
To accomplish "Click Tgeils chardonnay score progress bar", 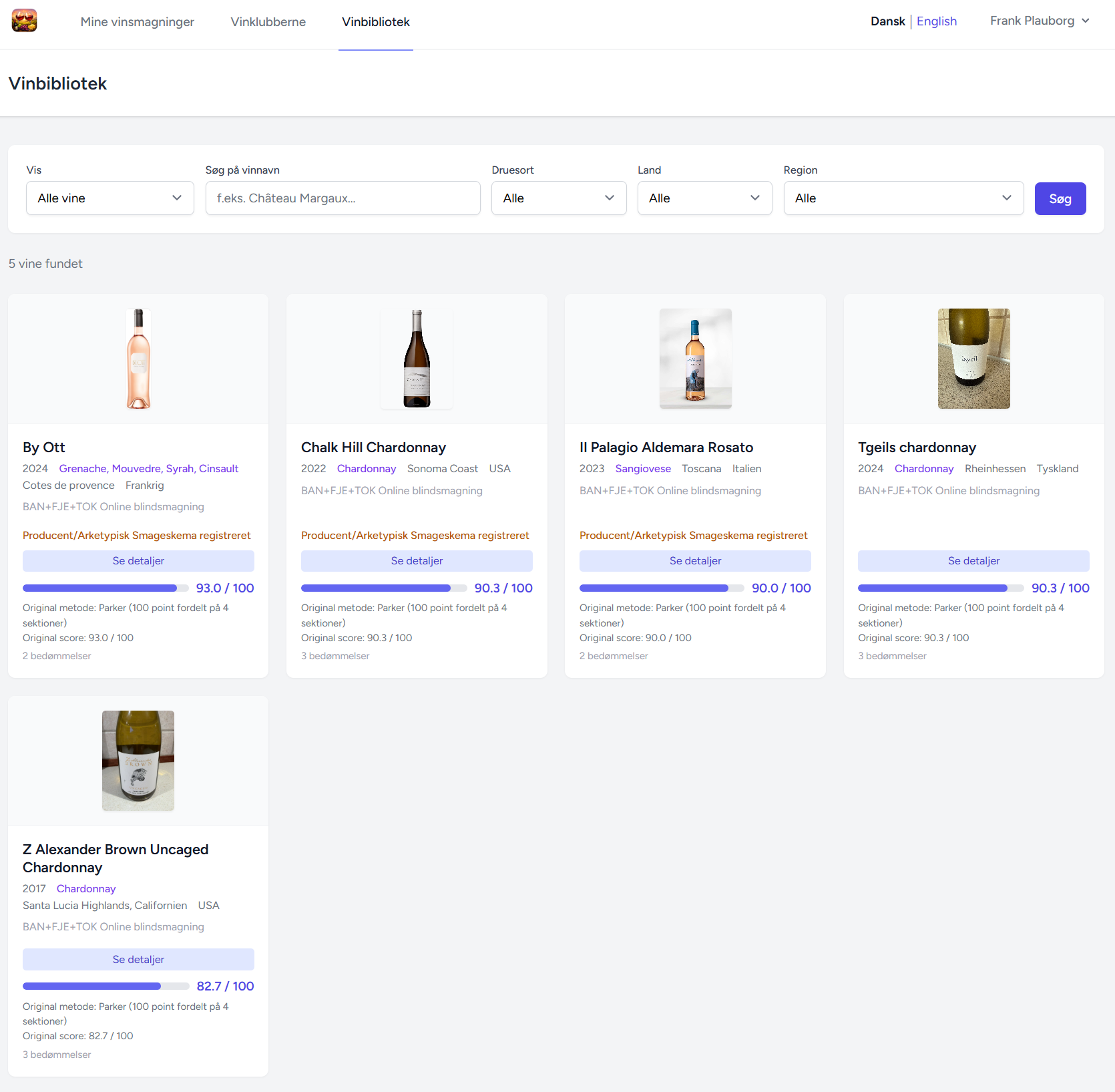I will coord(941,588).
